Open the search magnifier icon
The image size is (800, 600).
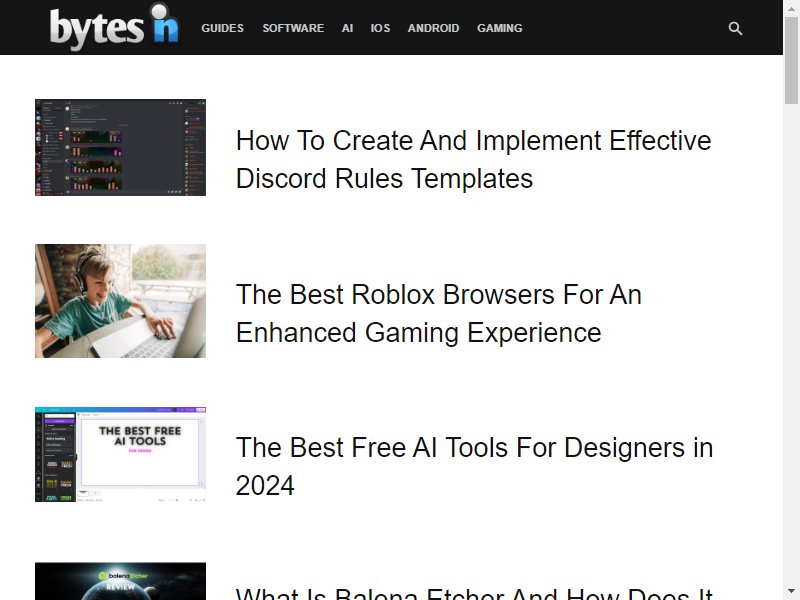[x=735, y=29]
